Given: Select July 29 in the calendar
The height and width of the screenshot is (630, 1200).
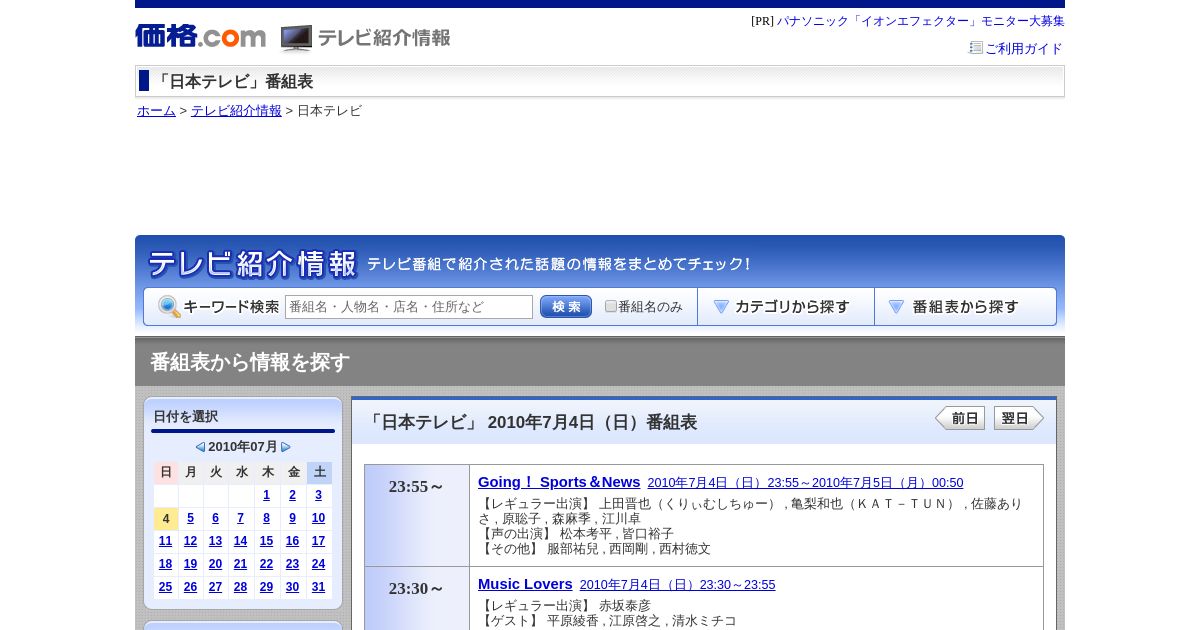Looking at the screenshot, I should 266,587.
